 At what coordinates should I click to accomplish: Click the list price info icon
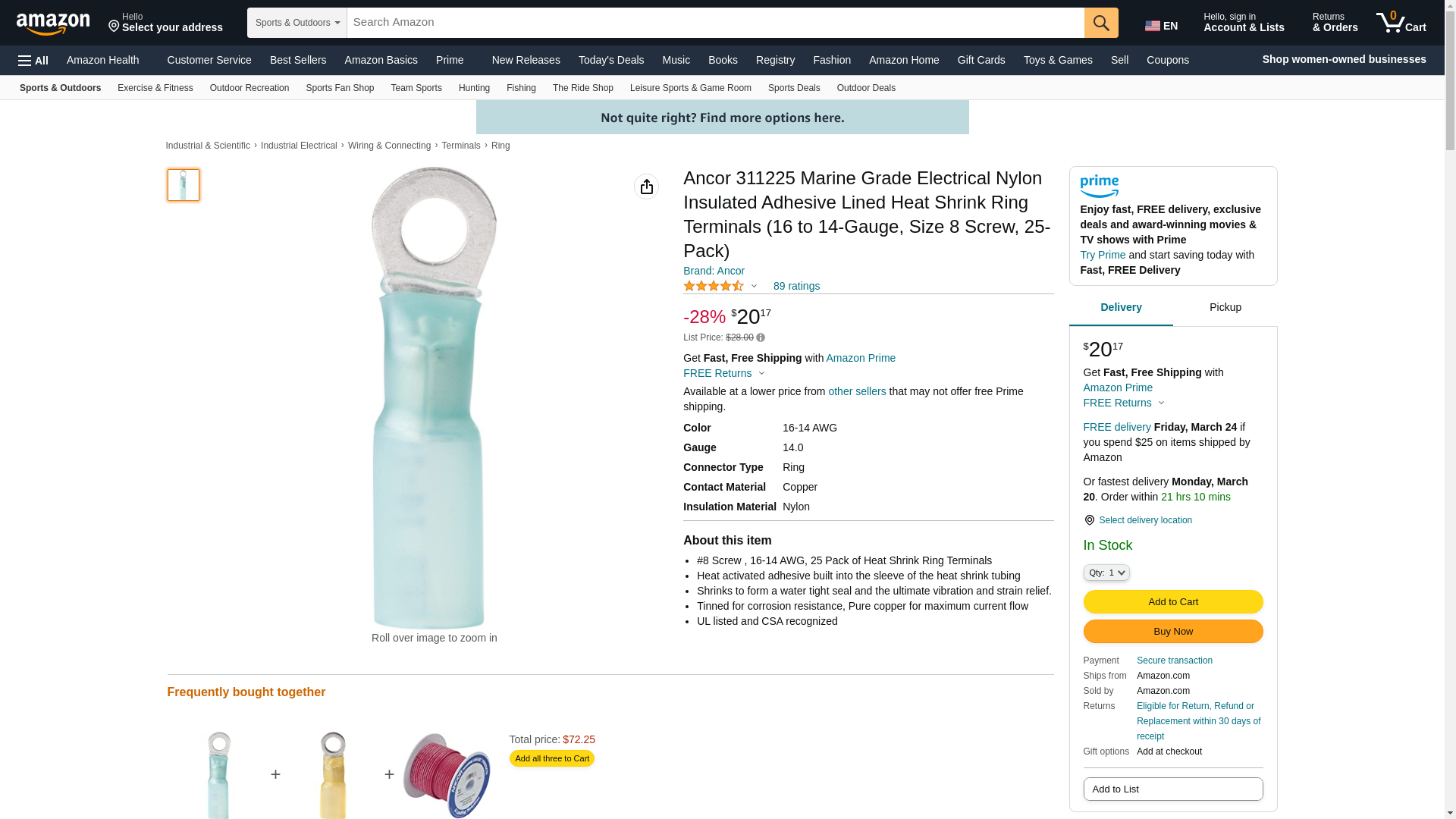click(761, 337)
